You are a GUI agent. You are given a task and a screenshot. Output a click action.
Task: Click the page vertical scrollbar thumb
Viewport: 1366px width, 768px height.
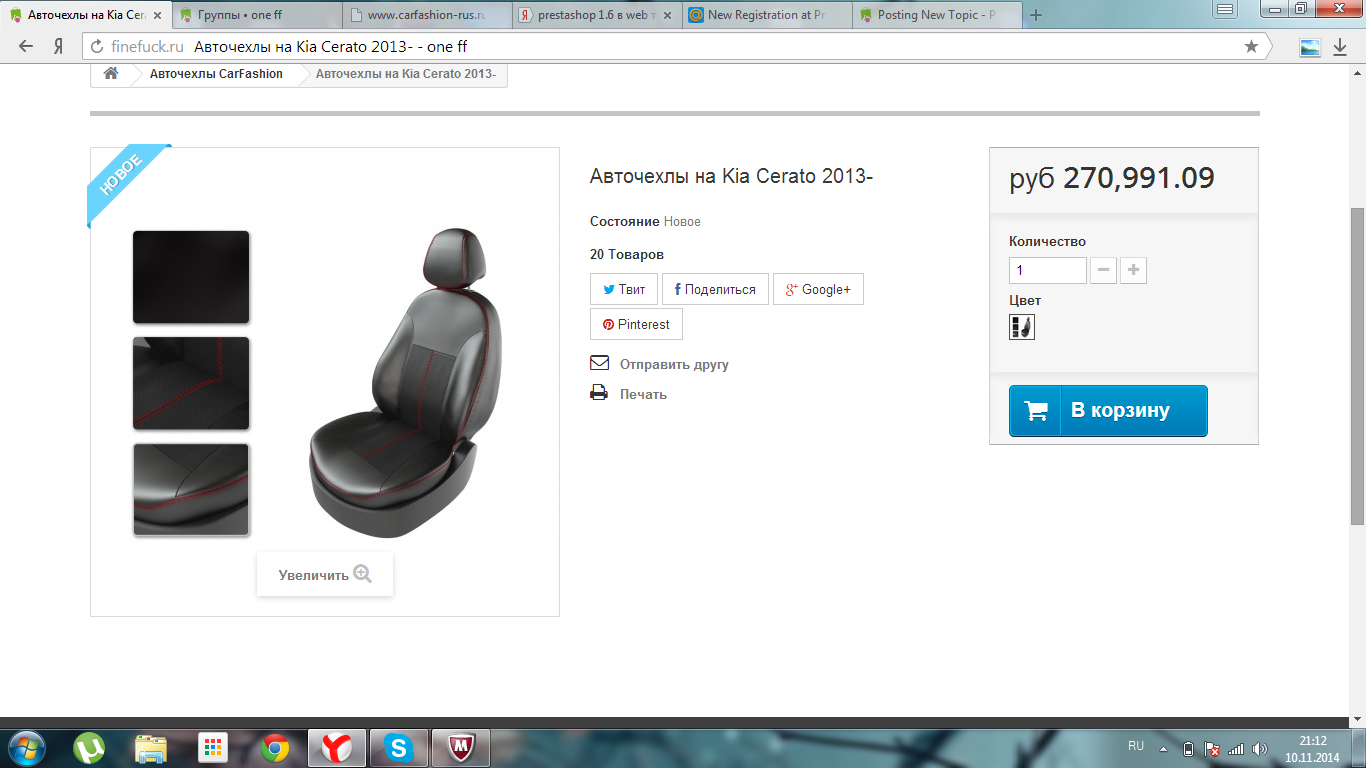tap(1357, 365)
